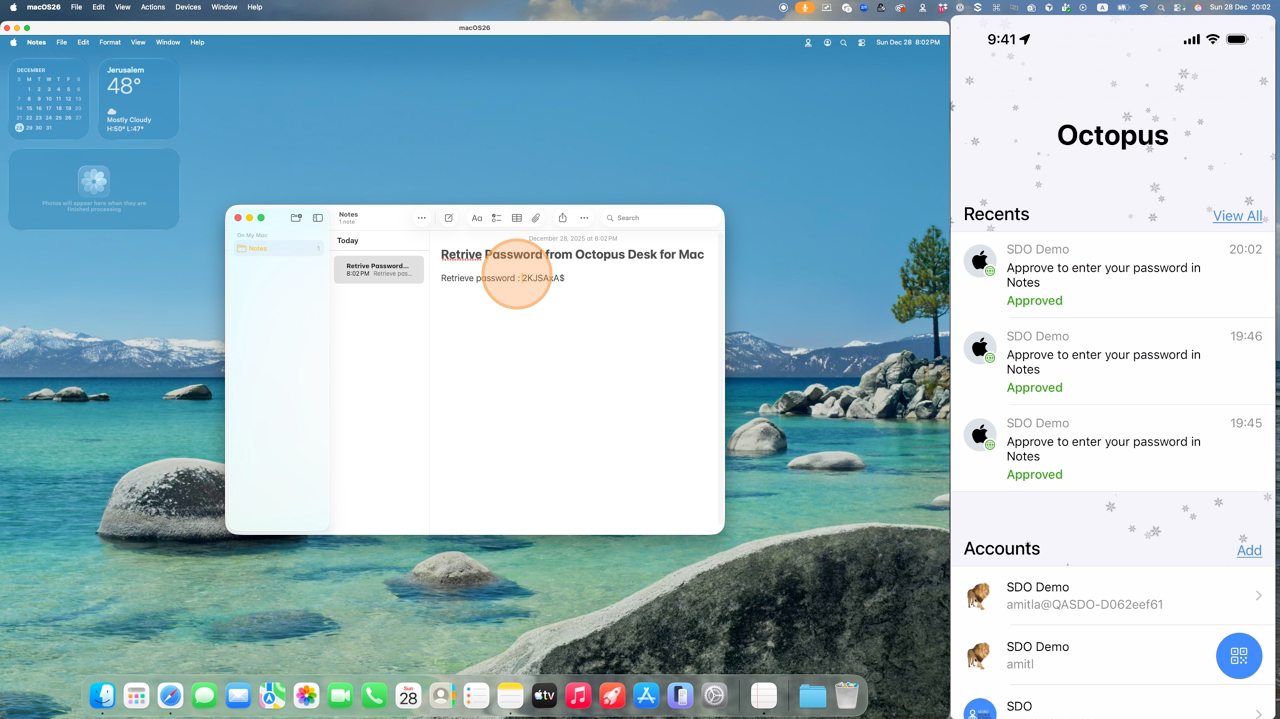The width and height of the screenshot is (1280, 719).
Task: Open the 20:02 SDO Demo approval entry
Action: [x=1115, y=275]
